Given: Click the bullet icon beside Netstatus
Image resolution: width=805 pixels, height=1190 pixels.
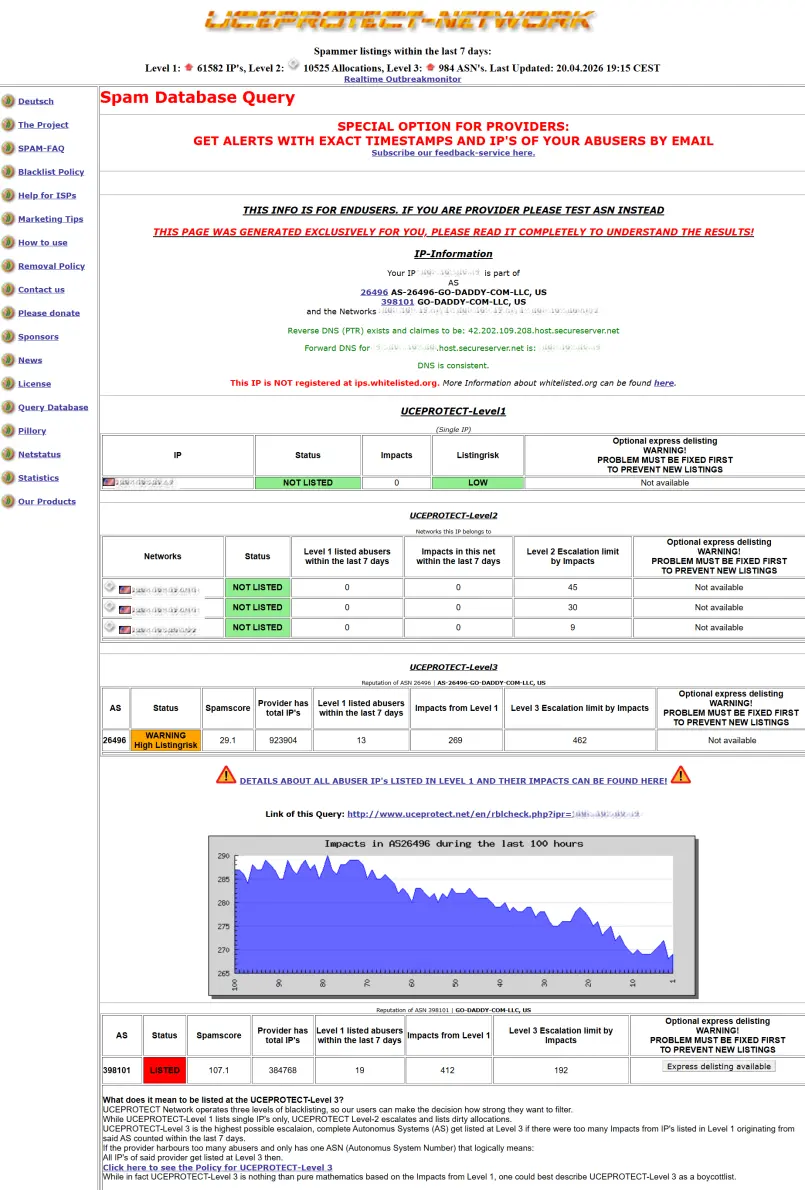Looking at the screenshot, I should (x=8, y=454).
